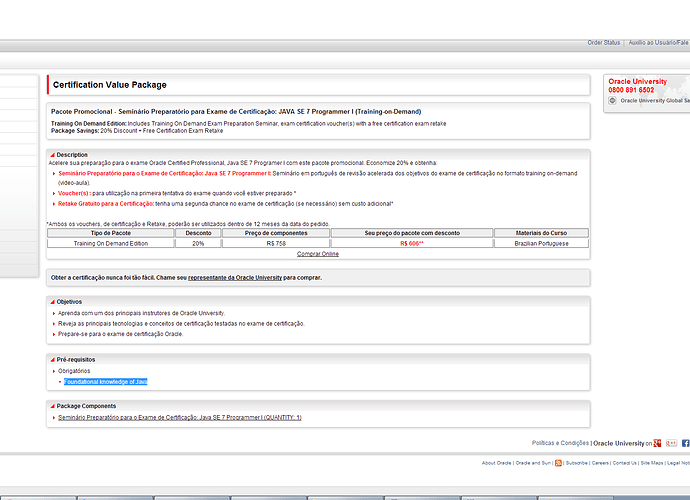This screenshot has height=500, width=690.
Task: Click Retake Gratuito para a Certificação text
Action: [x=106, y=204]
